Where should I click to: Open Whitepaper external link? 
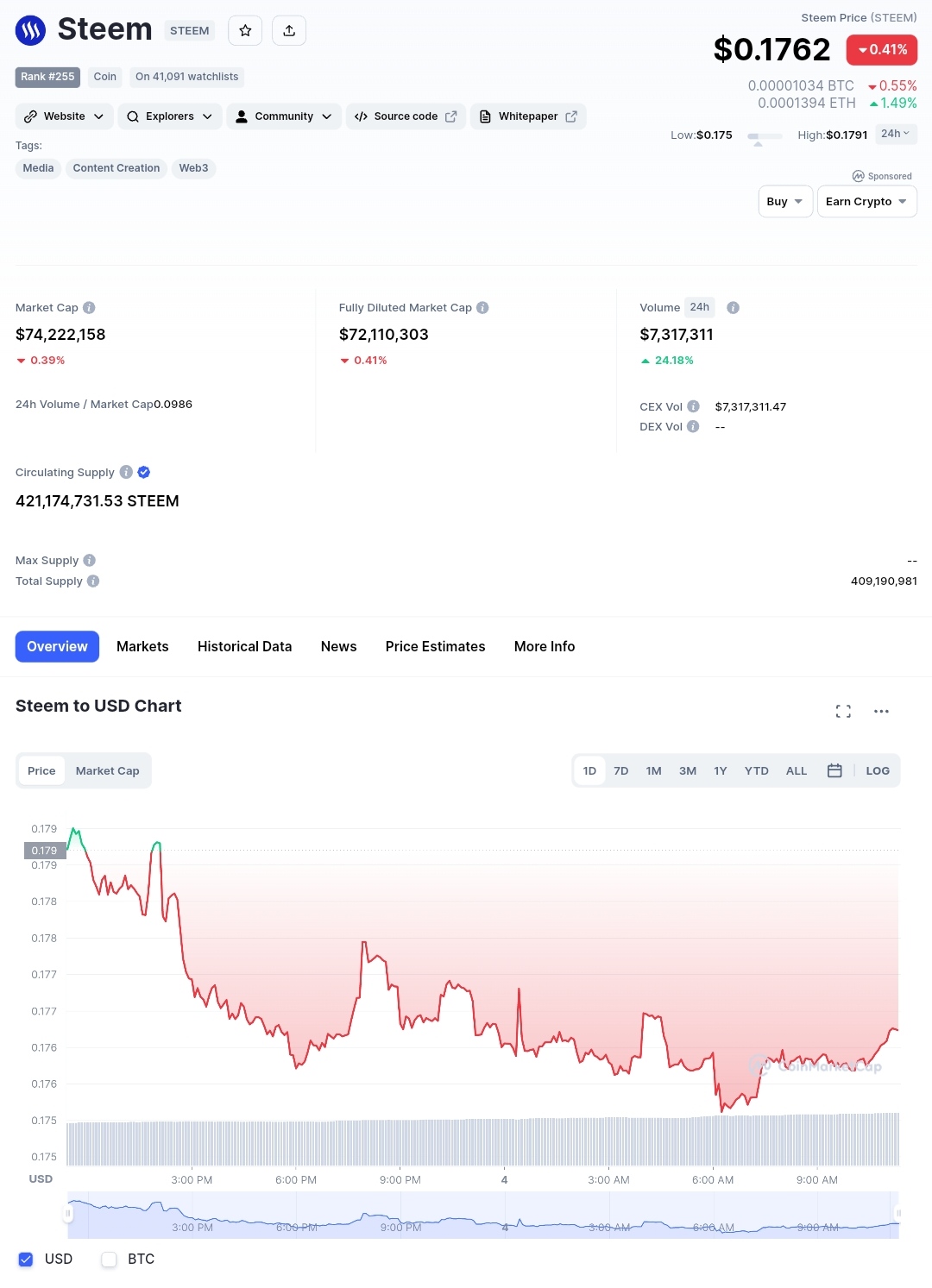tap(528, 116)
